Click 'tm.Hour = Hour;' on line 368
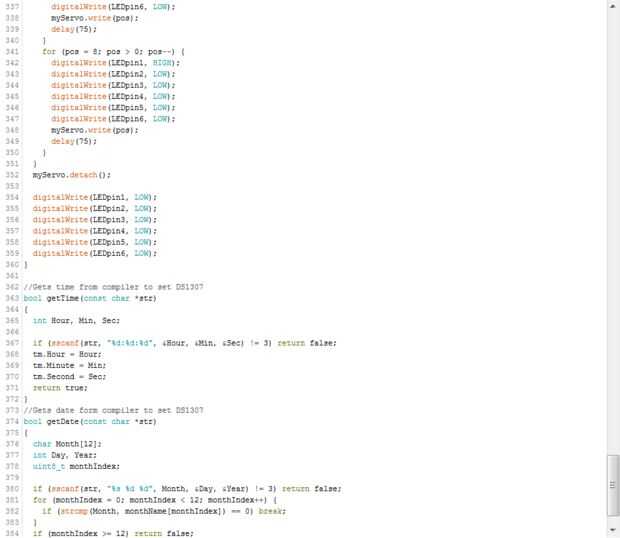Screen dimensions: 620x538 coord(67,354)
